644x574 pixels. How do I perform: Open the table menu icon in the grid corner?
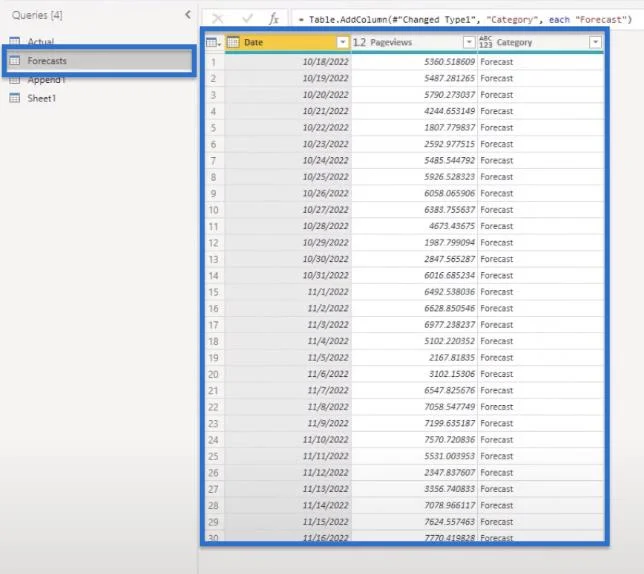(213, 42)
